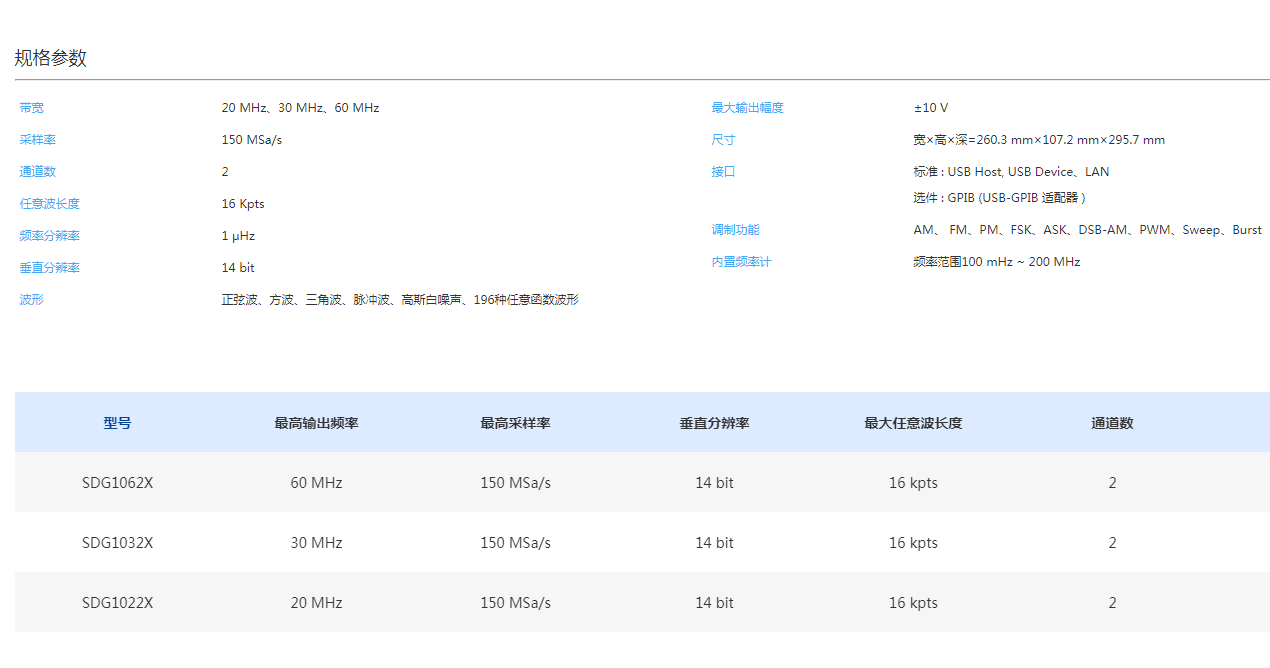The height and width of the screenshot is (668, 1270).
Task: Click the SDG1032X model name
Action: pyautogui.click(x=119, y=542)
